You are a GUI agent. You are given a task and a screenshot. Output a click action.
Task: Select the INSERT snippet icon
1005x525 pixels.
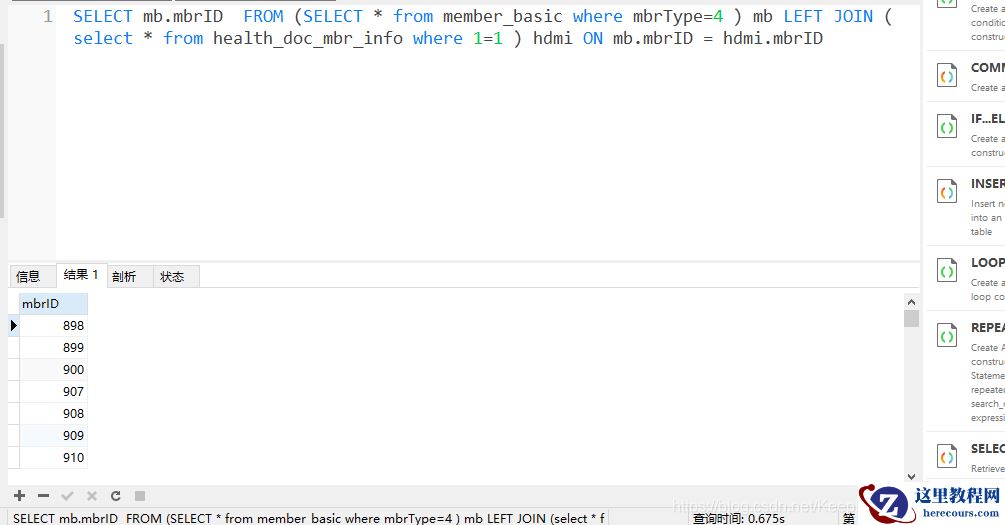tap(947, 190)
